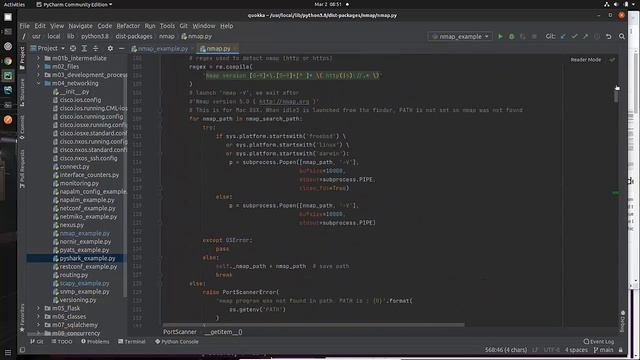Toggle the Pull Requests side tool window

[22, 169]
